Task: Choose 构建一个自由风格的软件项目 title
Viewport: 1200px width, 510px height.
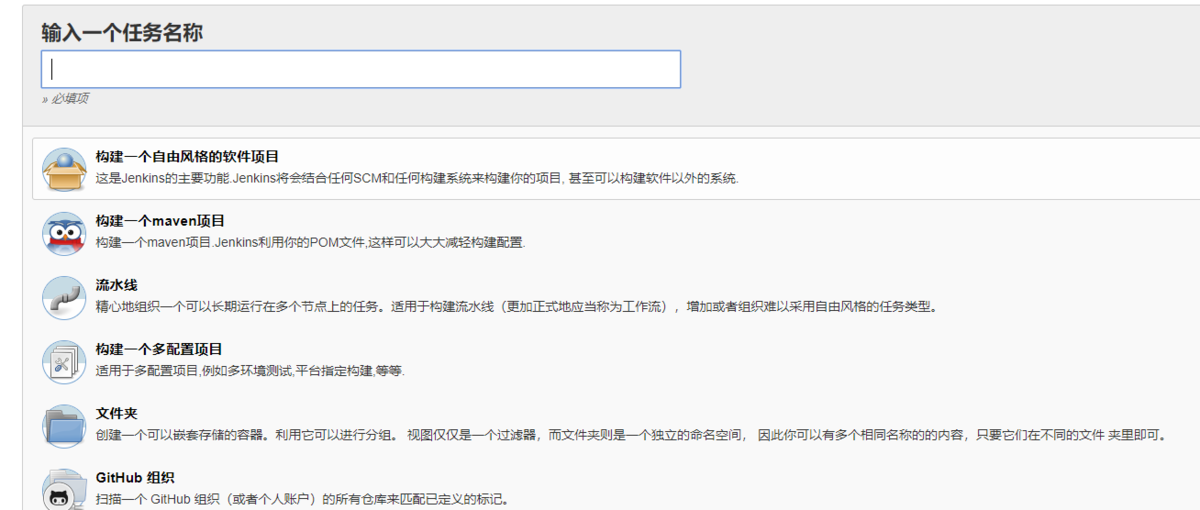Action: (187, 157)
